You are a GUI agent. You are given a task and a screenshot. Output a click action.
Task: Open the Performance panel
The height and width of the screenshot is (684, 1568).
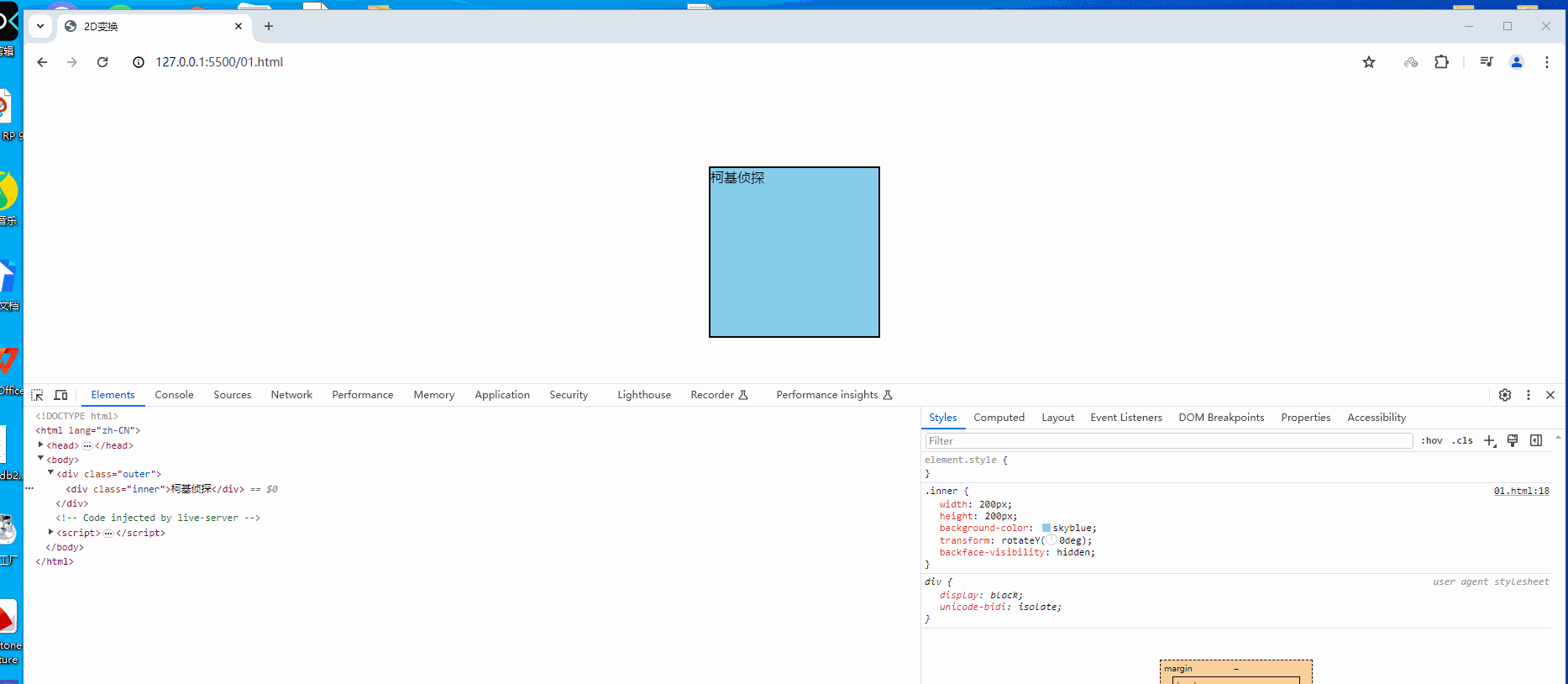click(x=362, y=395)
